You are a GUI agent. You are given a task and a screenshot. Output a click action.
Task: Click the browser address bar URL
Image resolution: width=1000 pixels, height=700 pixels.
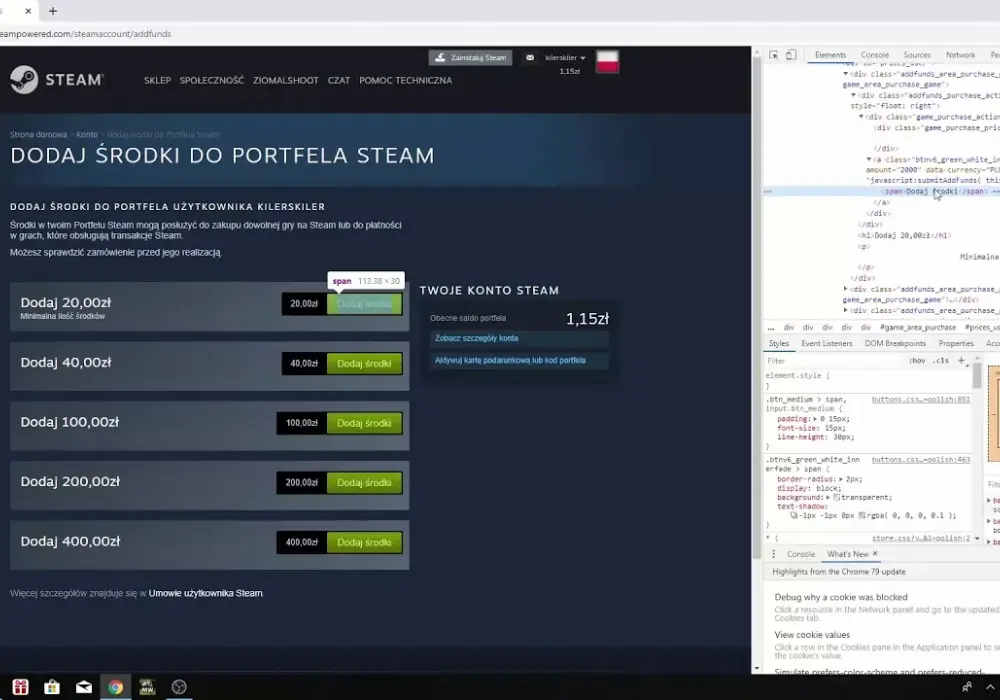[85, 34]
